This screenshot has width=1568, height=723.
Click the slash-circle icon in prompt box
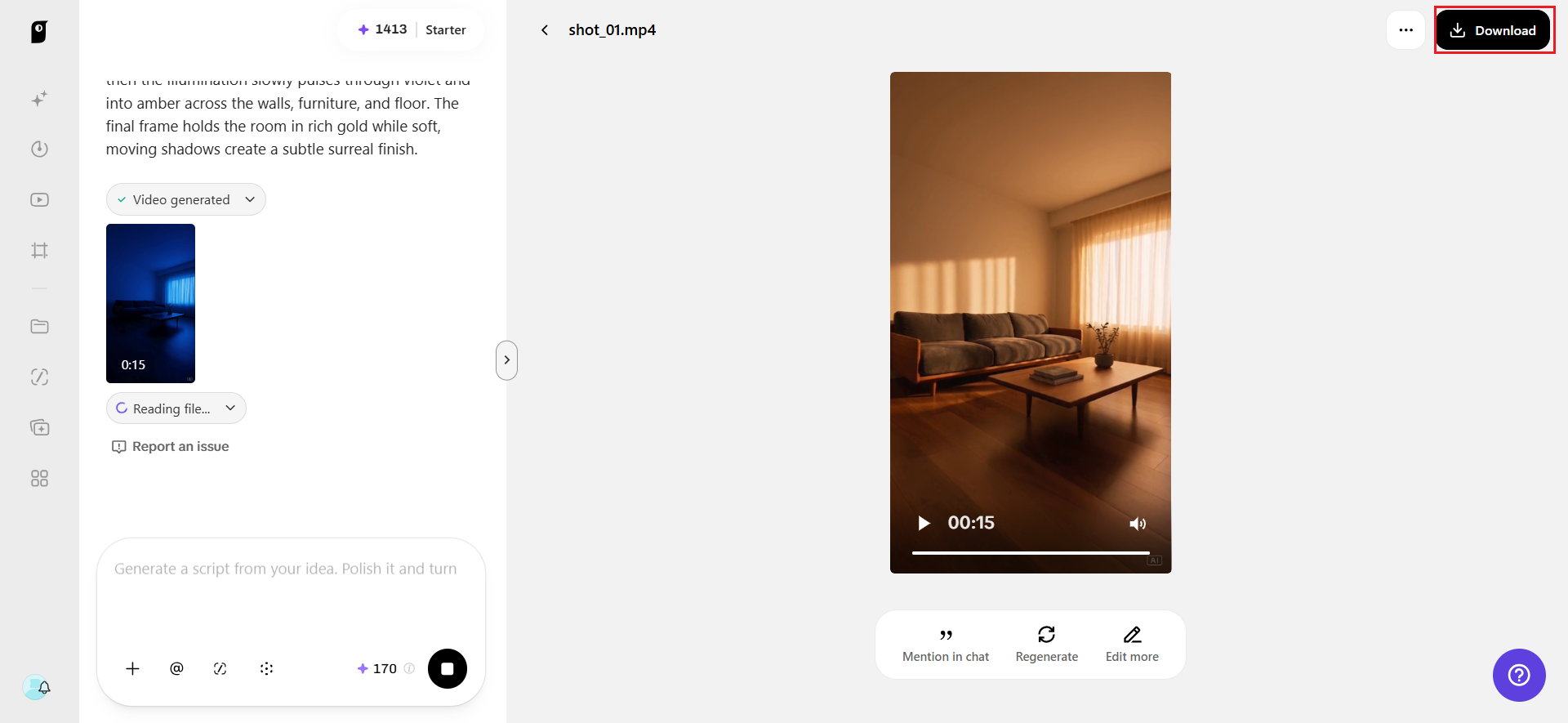[220, 668]
